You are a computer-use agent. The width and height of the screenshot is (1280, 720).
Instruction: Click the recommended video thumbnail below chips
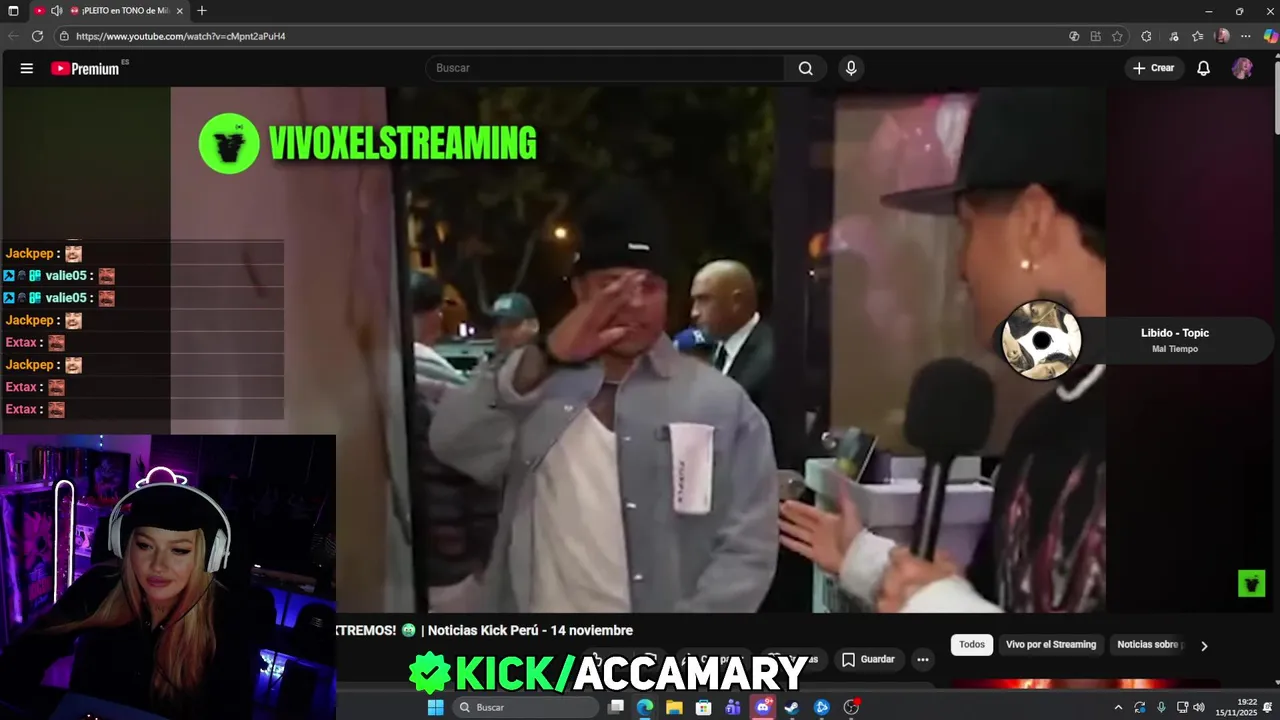(1085, 684)
